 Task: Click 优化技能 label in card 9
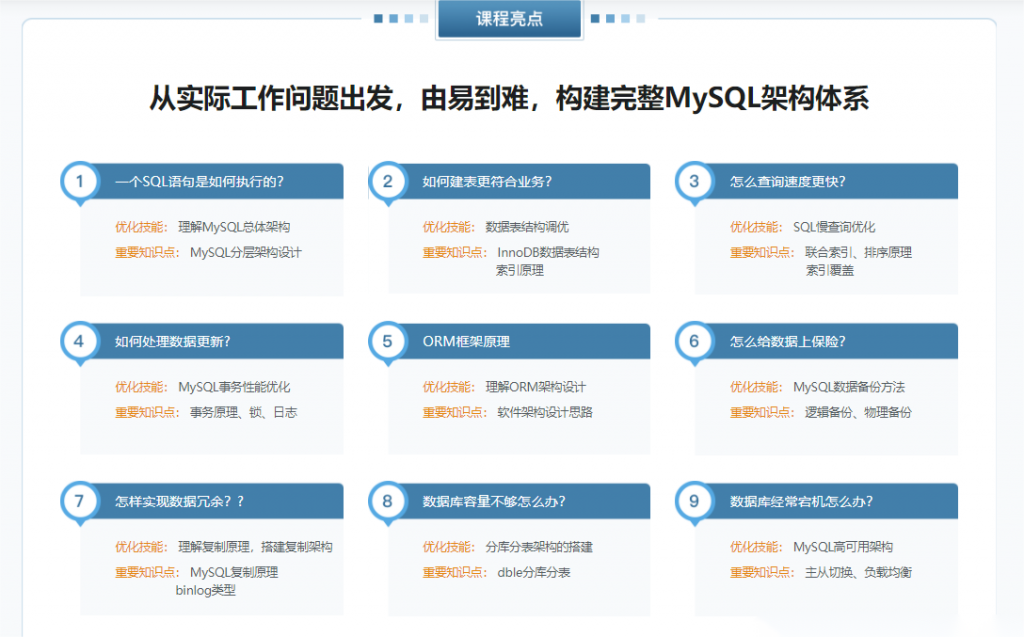756,547
